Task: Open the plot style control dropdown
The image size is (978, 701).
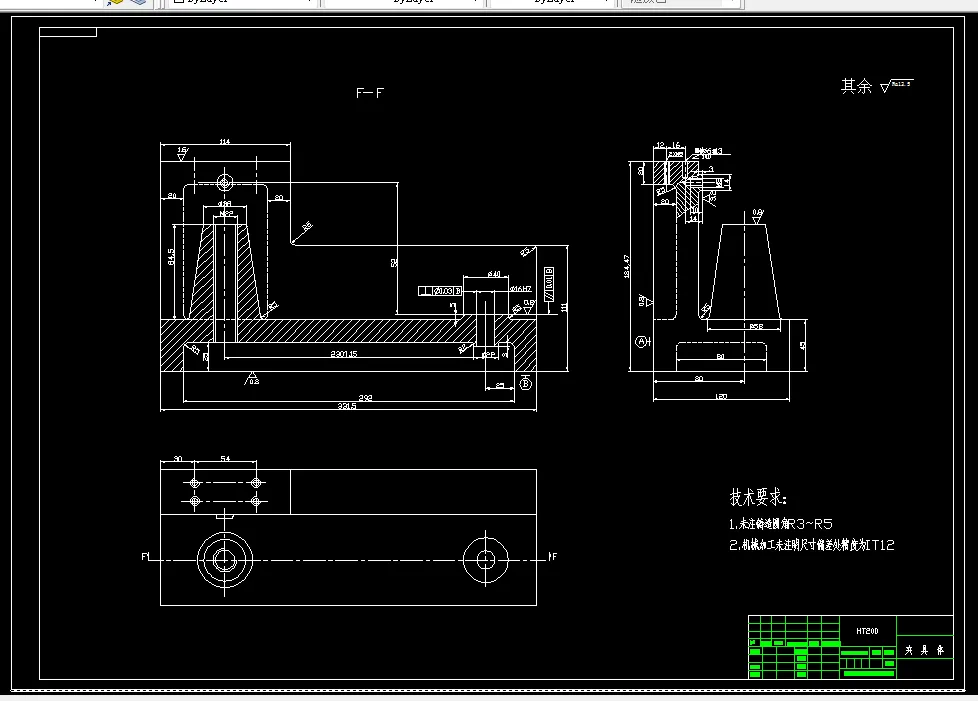Action: [x=730, y=2]
